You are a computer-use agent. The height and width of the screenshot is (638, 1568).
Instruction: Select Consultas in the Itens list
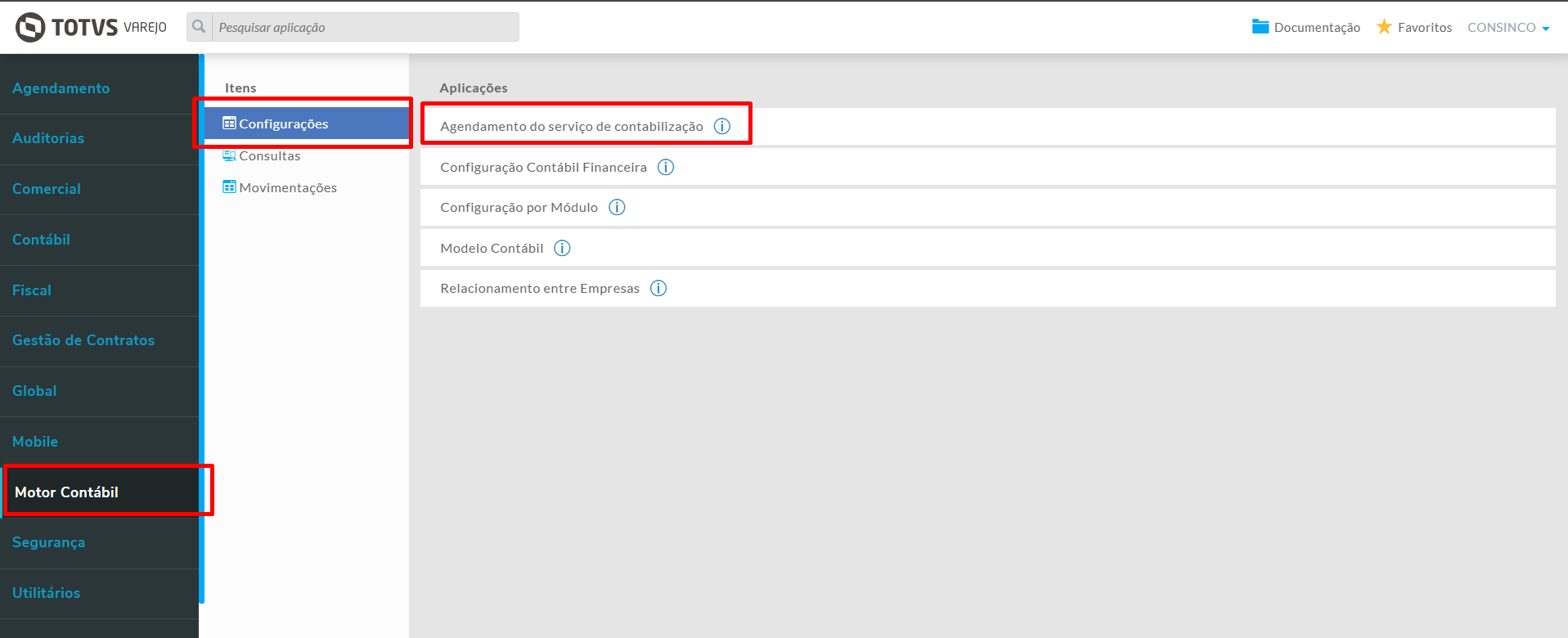pyautogui.click(x=307, y=155)
